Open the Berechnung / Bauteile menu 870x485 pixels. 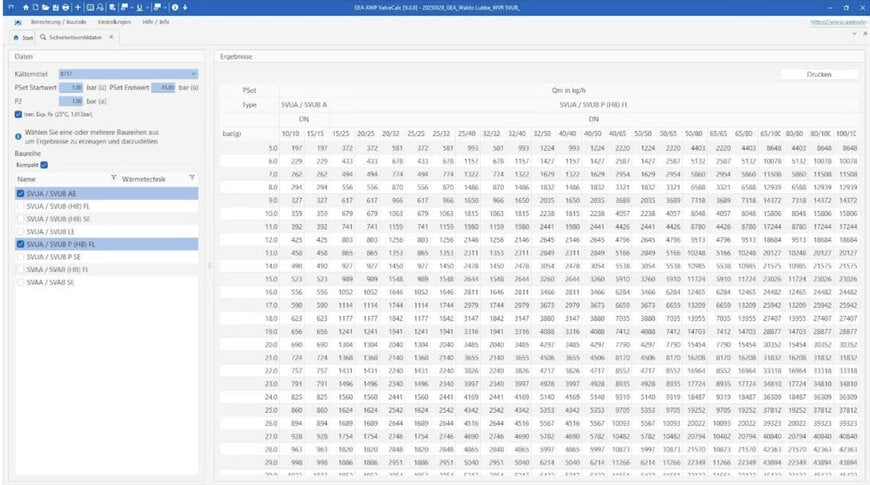tap(58, 22)
